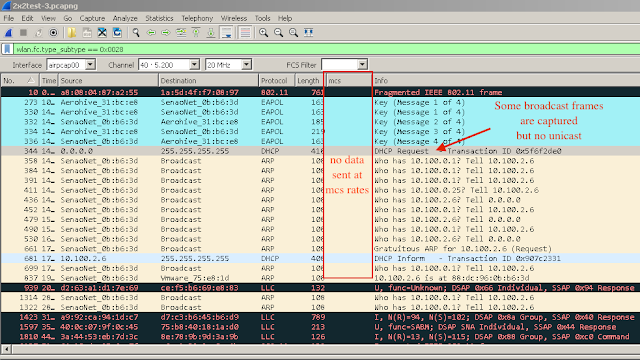Click the Resize columns toolbar icon
The image size is (640, 360).
pos(309,33)
